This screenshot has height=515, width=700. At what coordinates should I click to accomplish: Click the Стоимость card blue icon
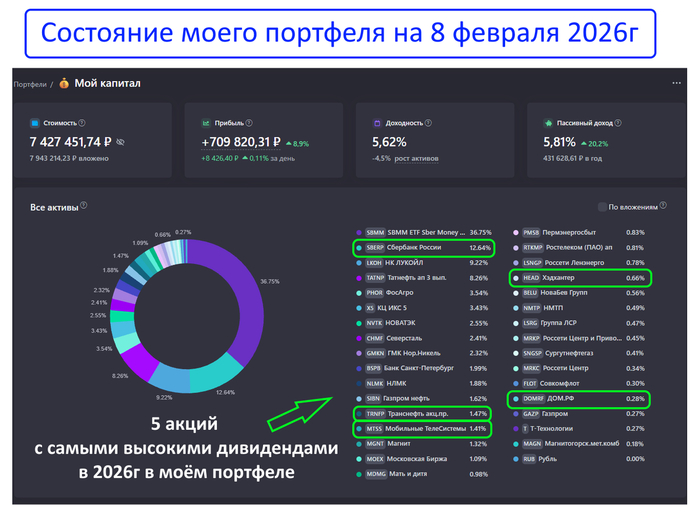pyautogui.click(x=35, y=121)
